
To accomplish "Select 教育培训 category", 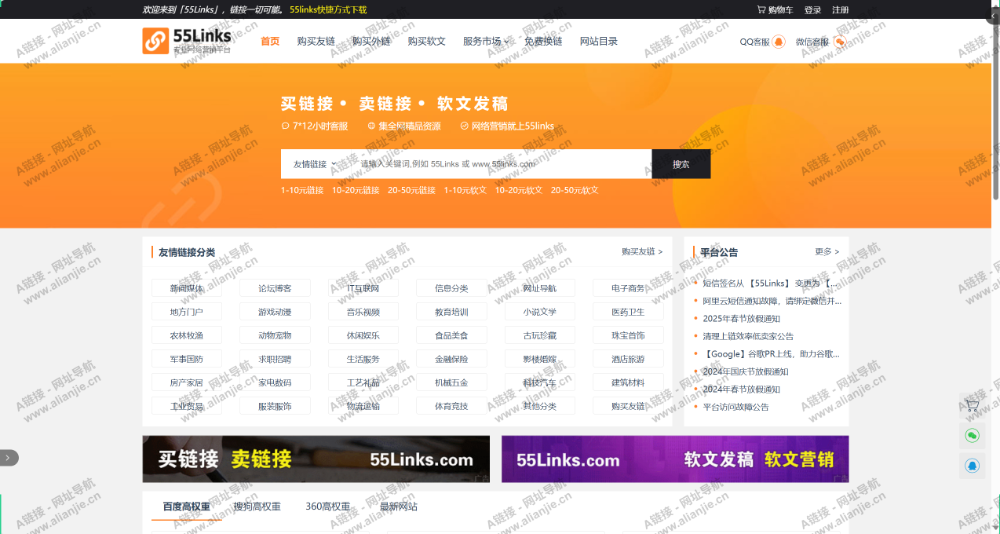I will (x=452, y=312).
